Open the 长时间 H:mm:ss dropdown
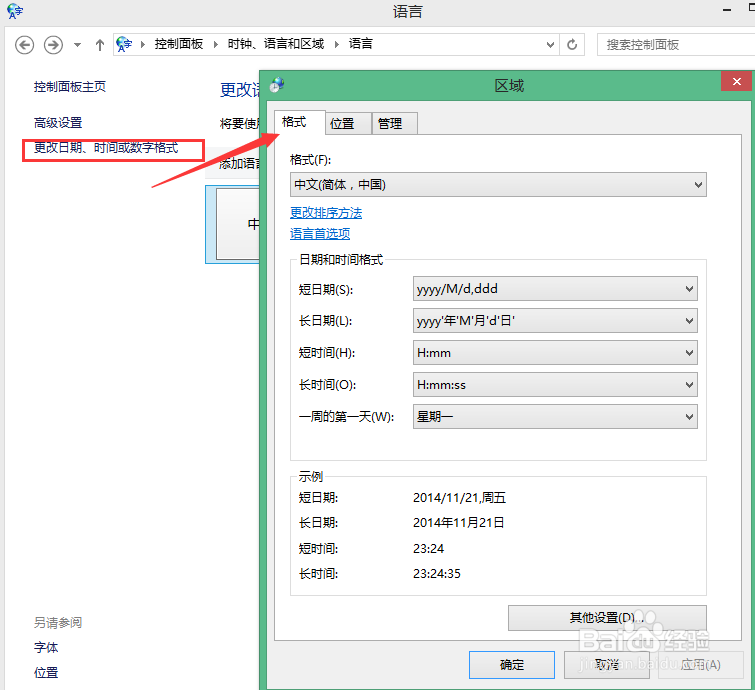 [x=555, y=385]
